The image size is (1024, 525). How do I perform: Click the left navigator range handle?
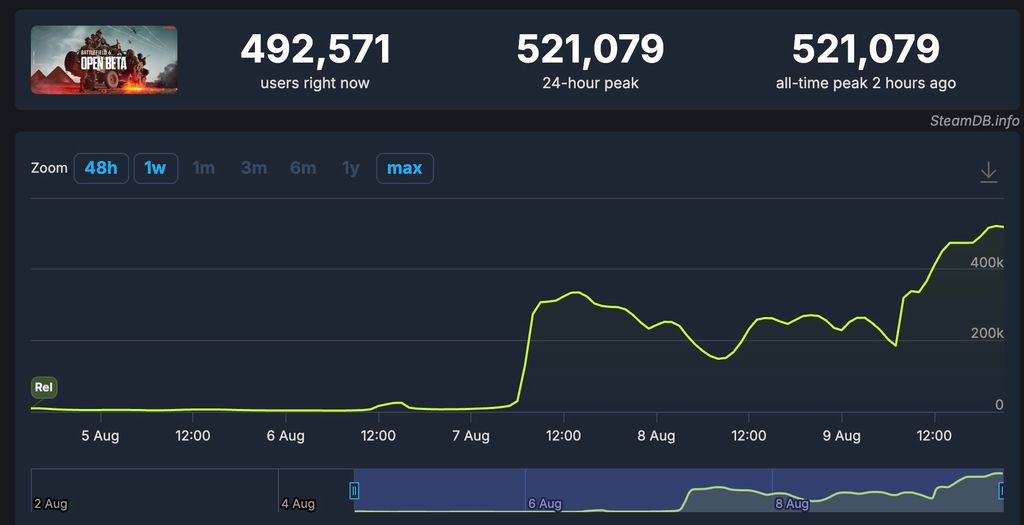point(354,490)
